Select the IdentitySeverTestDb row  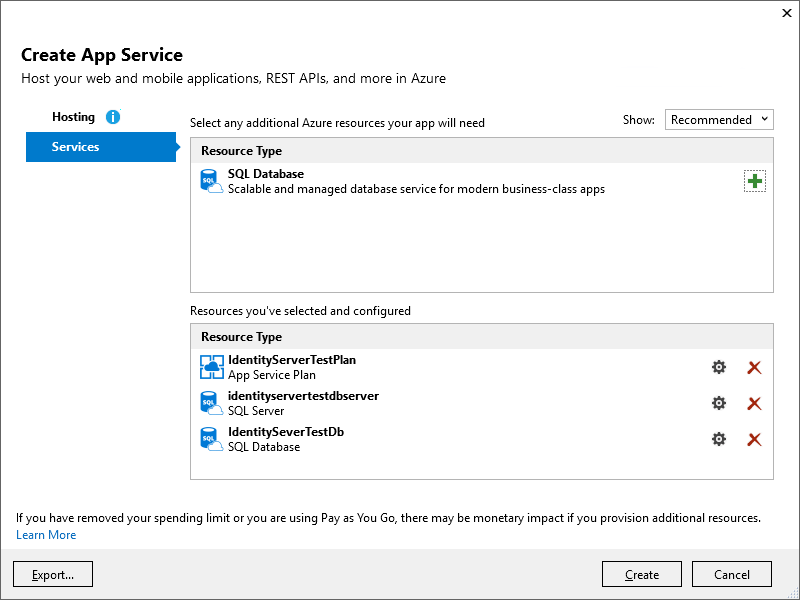tap(482, 439)
